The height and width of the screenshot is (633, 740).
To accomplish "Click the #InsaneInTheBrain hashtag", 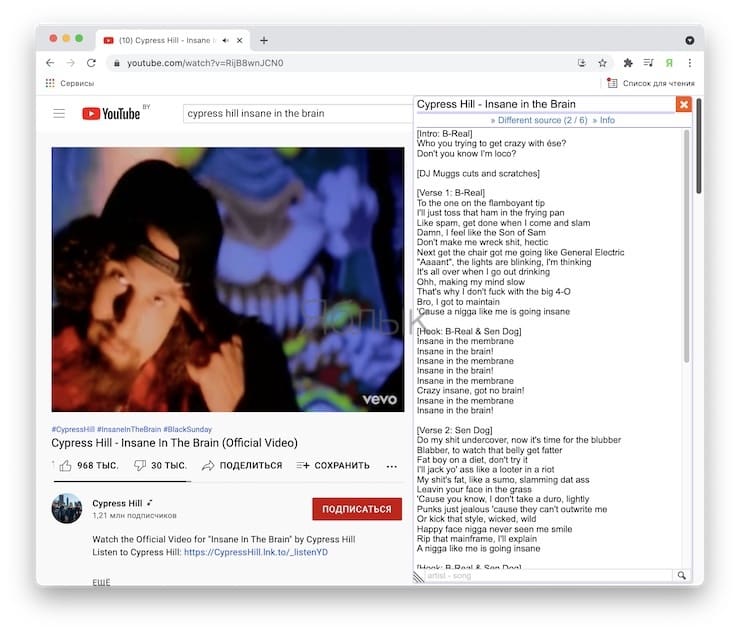I will pos(129,430).
